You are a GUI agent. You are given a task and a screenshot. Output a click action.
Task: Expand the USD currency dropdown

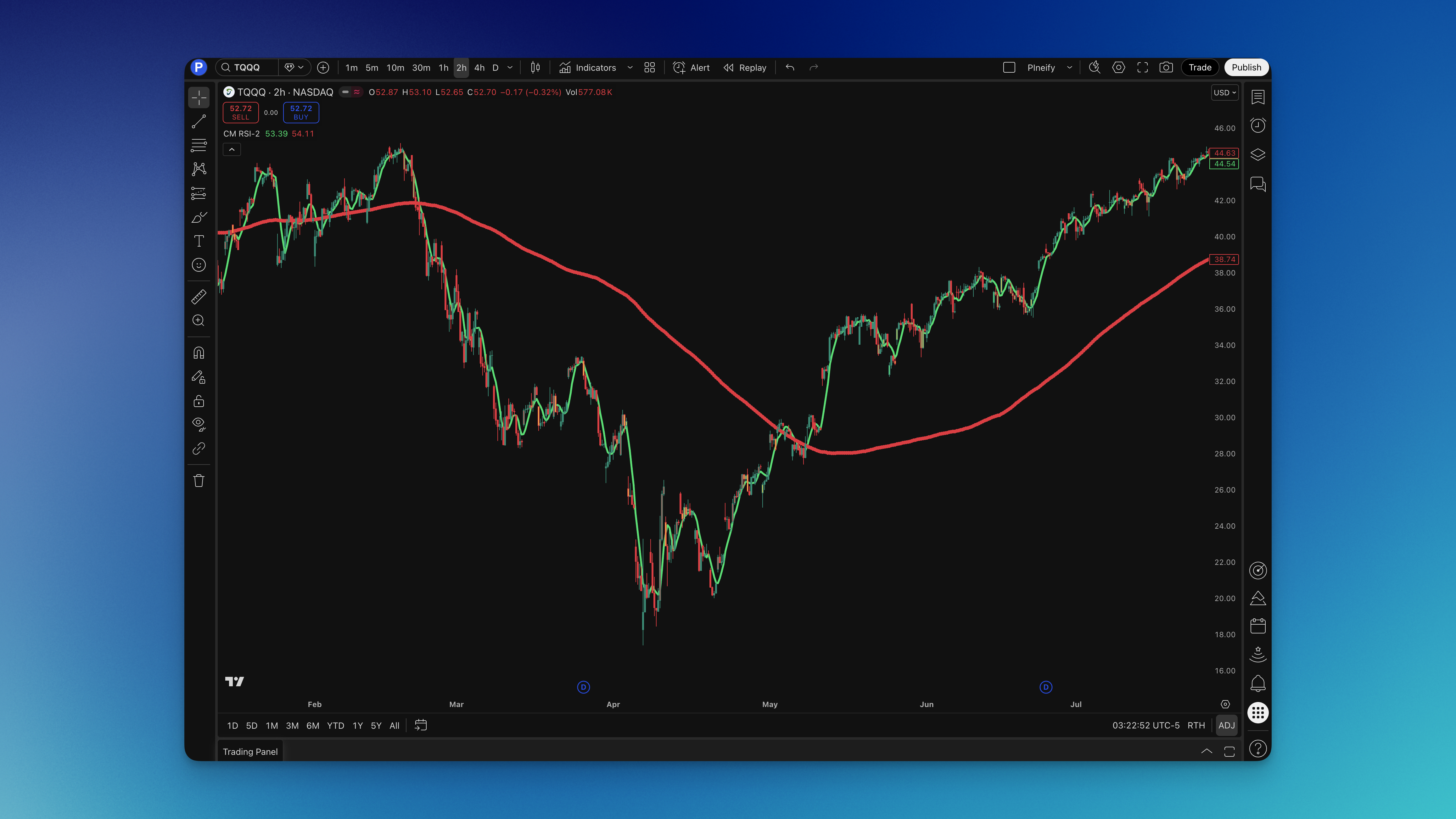[1225, 93]
